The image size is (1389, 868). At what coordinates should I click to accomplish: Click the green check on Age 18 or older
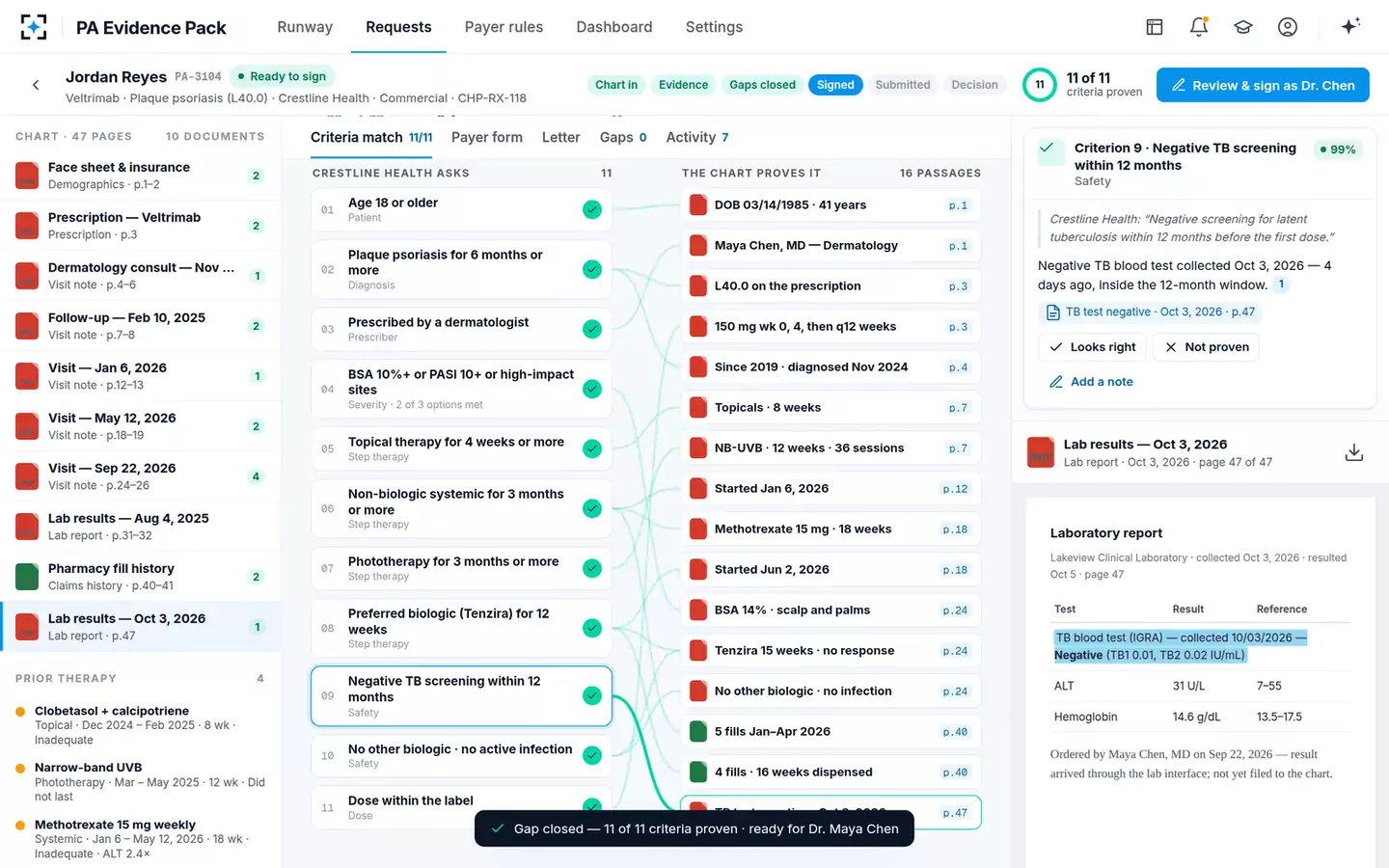[592, 209]
